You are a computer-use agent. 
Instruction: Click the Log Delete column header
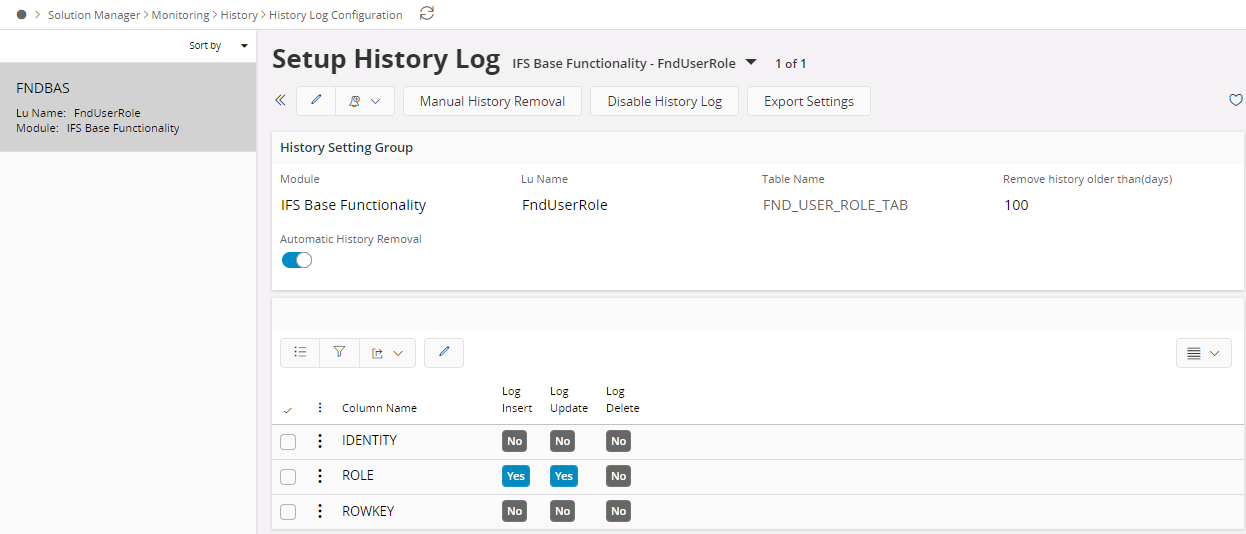[622, 400]
